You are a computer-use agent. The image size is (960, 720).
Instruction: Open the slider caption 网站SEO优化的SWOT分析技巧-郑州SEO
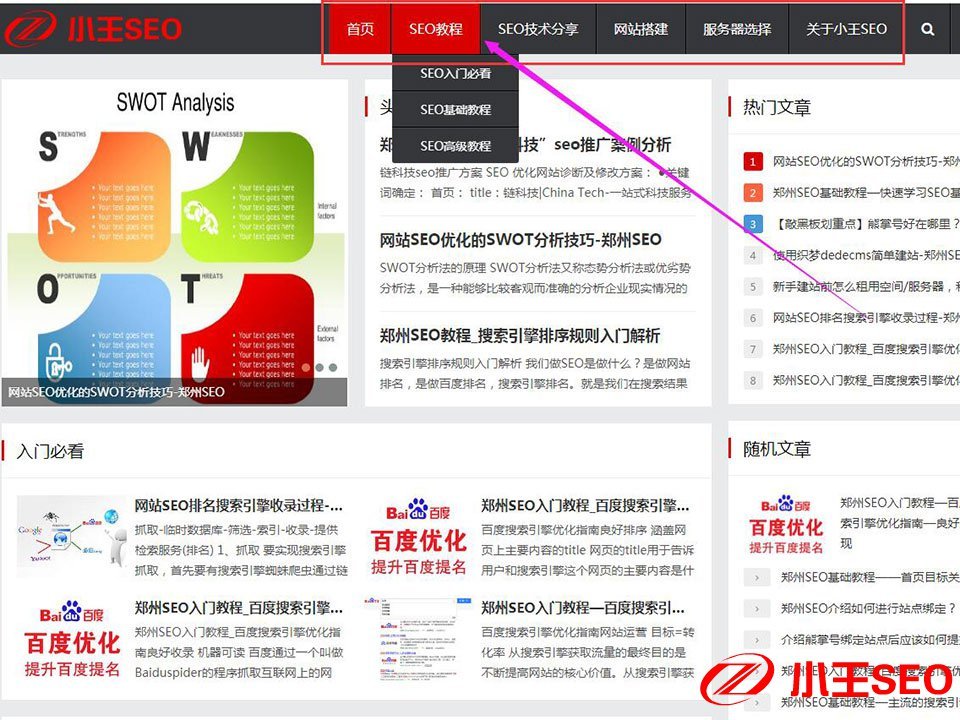coord(116,392)
